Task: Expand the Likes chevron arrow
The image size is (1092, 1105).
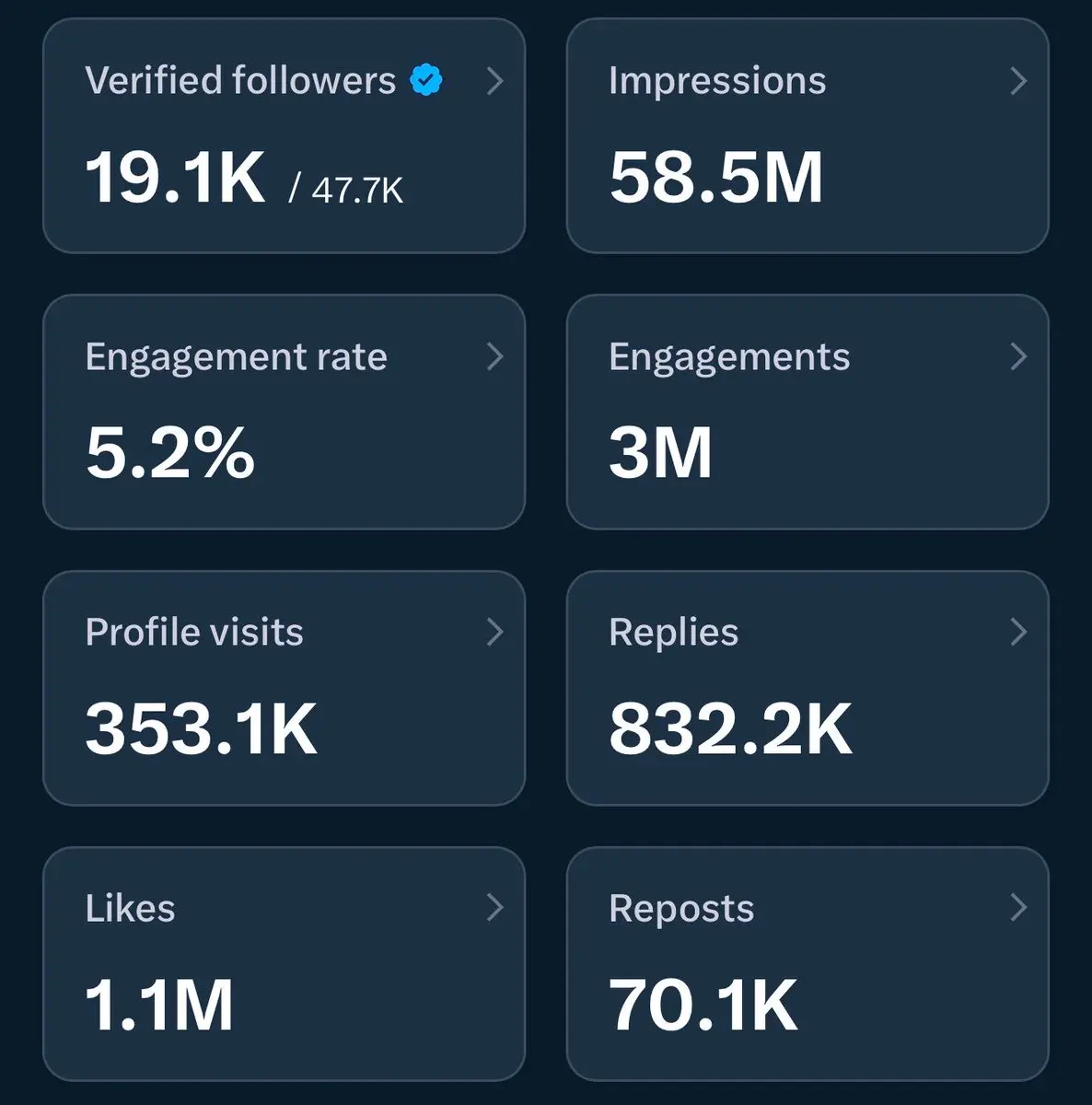Action: (495, 907)
